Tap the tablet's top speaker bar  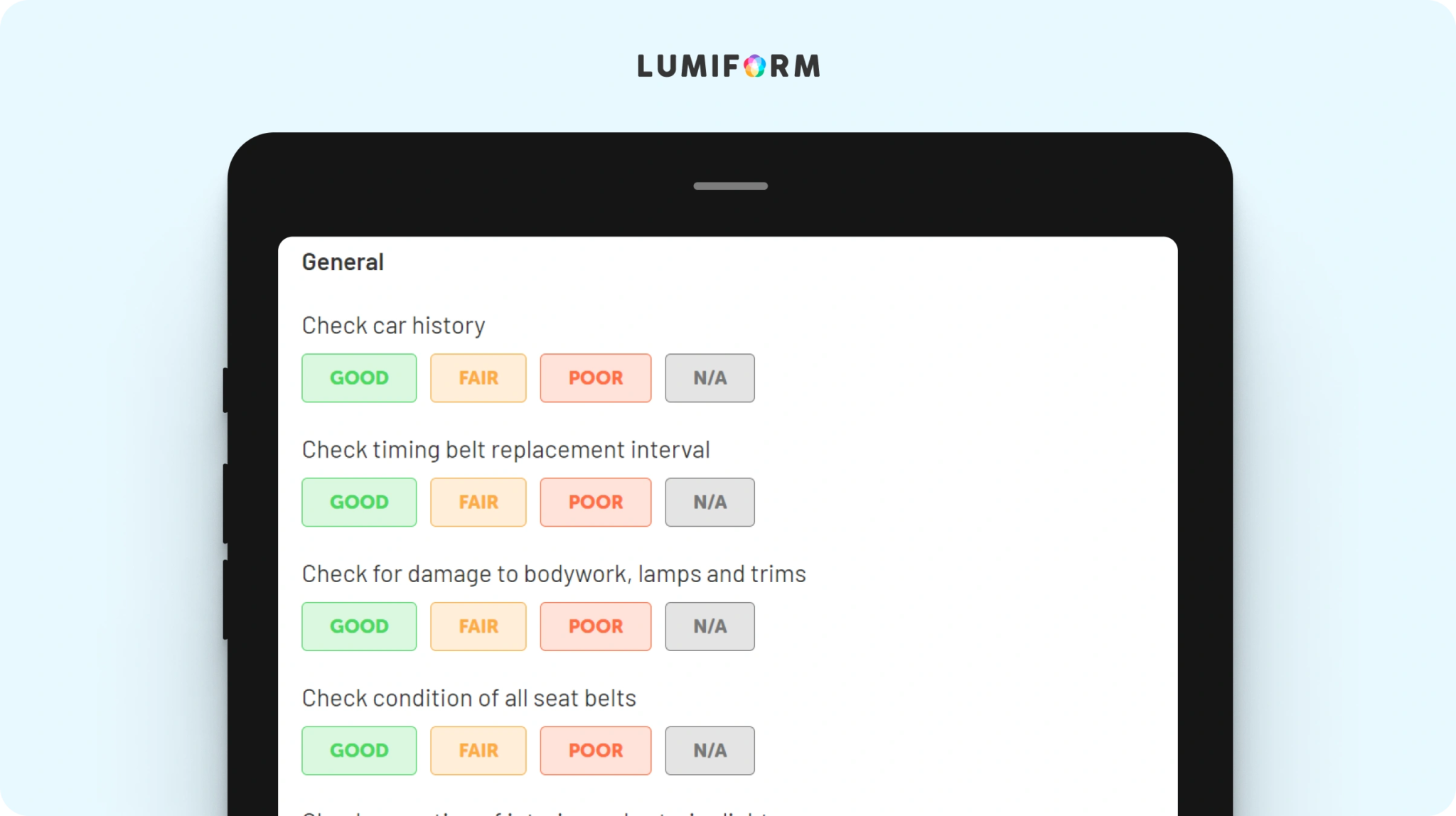pos(731,186)
